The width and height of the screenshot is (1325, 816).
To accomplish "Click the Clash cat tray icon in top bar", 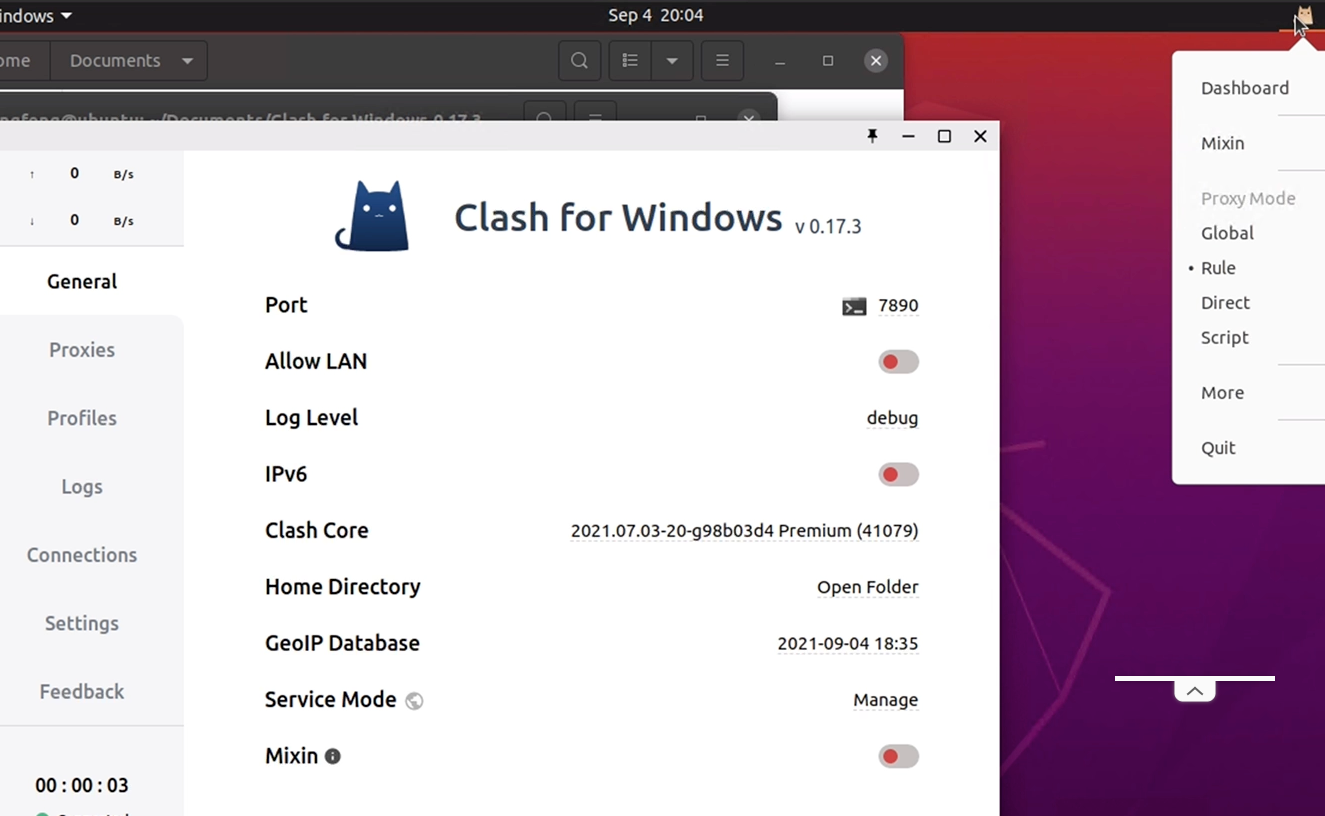I will click(x=1304, y=16).
